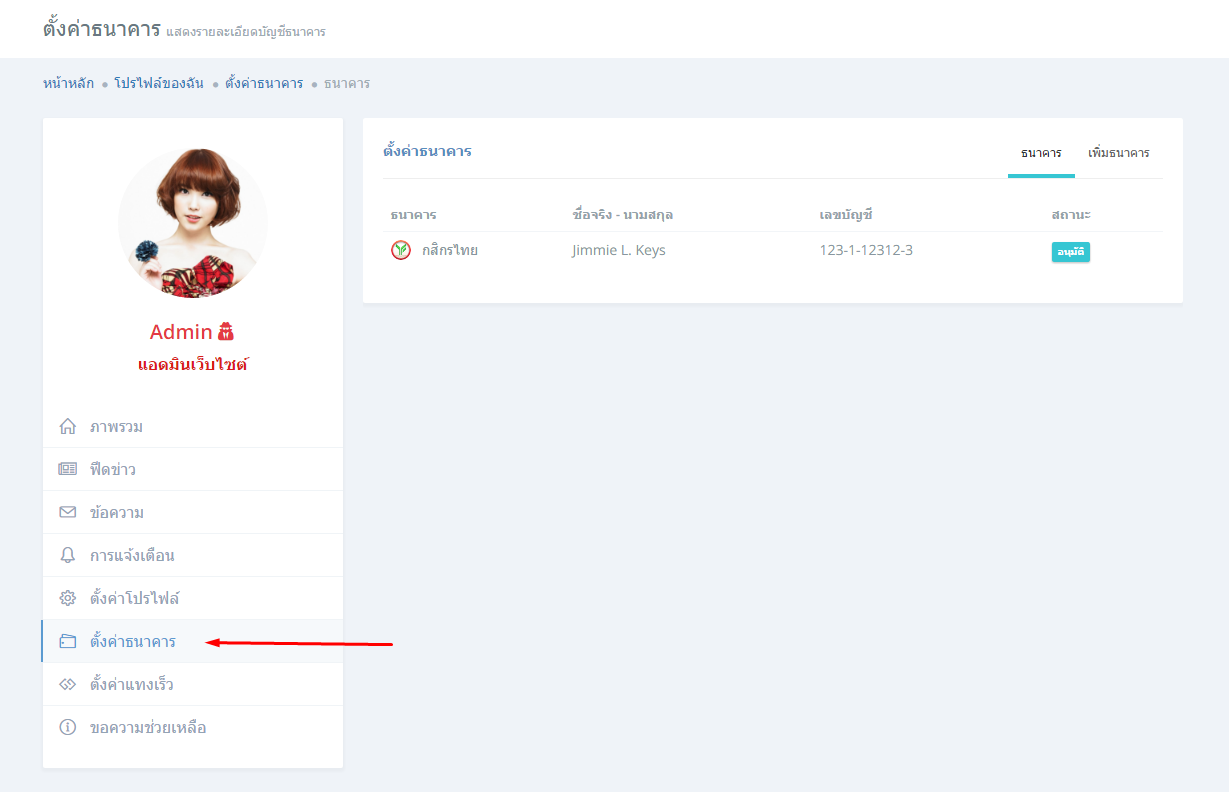Click the wallet icon beside ตั้งค่าธนาคาร
The height and width of the screenshot is (792, 1229).
[68, 642]
